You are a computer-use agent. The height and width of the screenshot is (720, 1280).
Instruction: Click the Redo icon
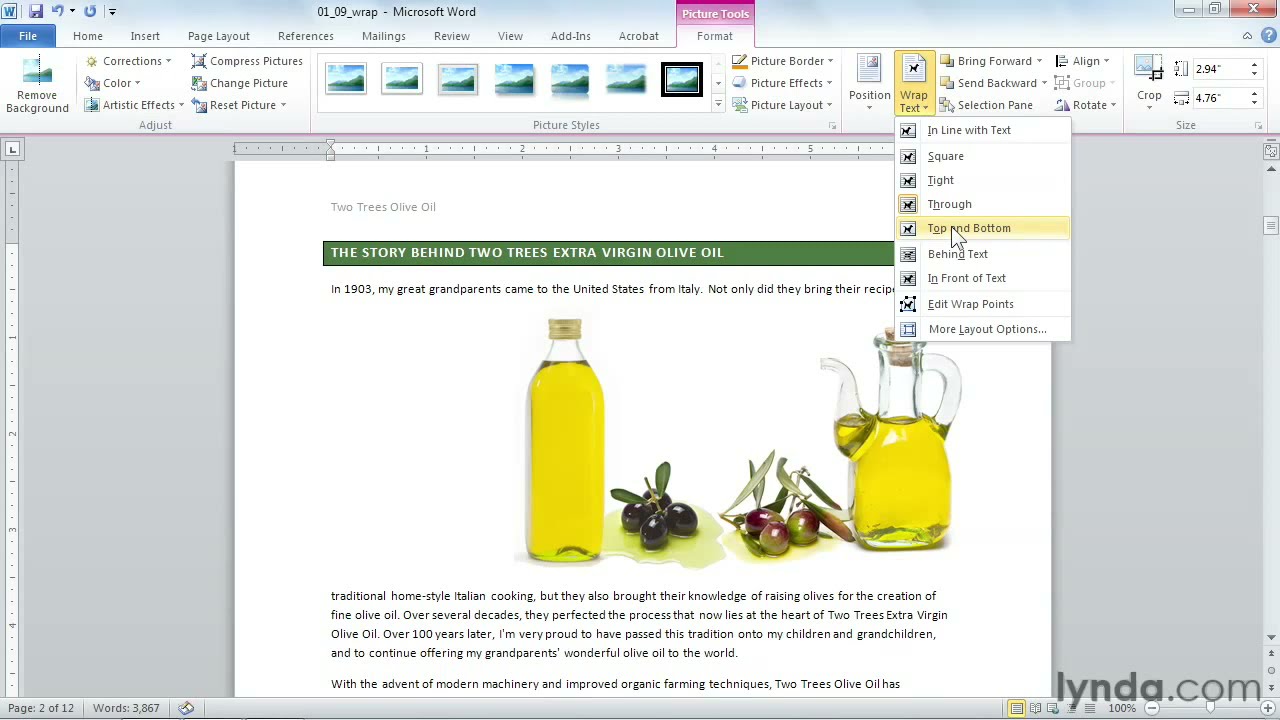click(x=90, y=11)
